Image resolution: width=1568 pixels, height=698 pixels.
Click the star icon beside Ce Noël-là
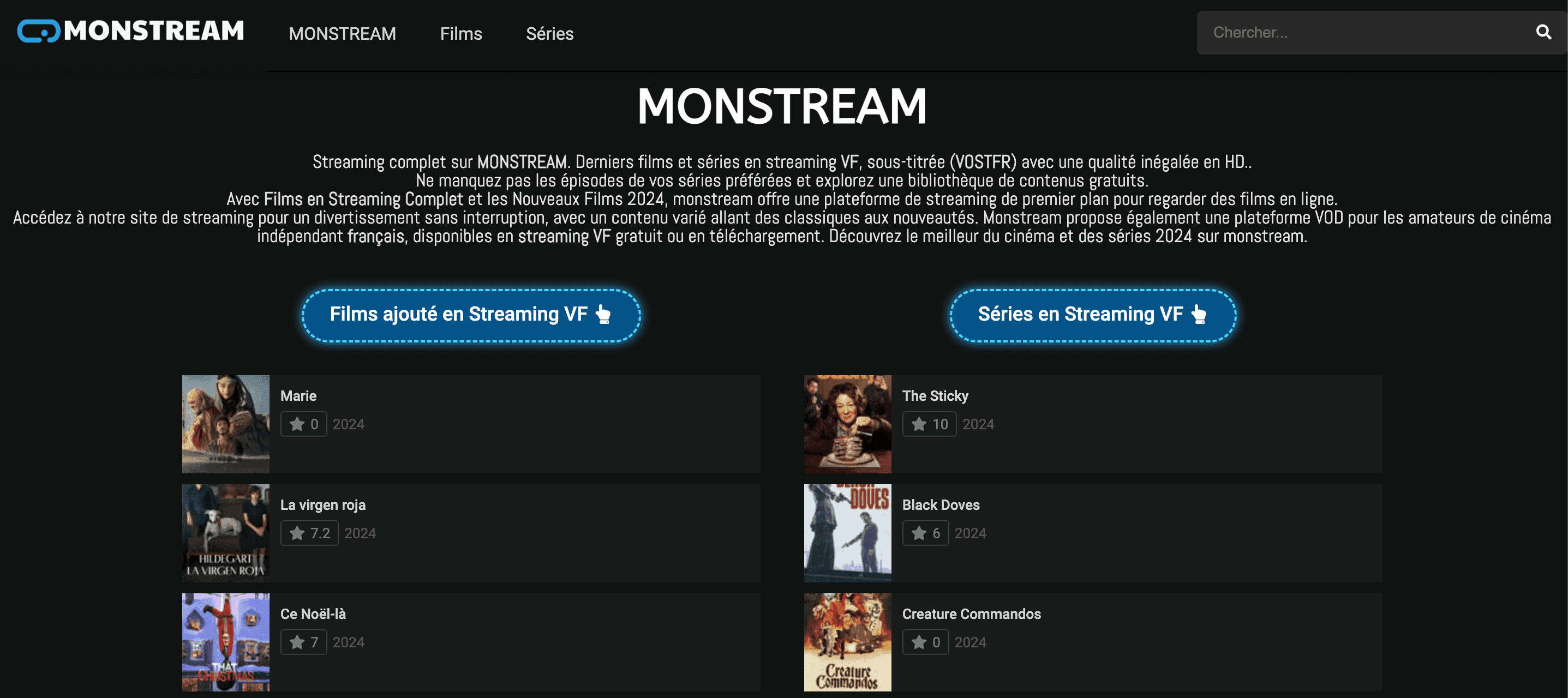(296, 641)
